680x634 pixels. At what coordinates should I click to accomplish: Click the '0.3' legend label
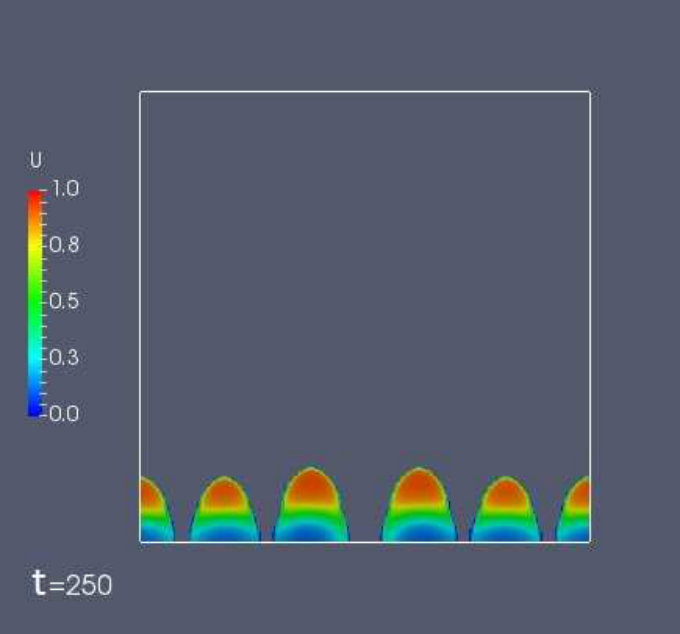64,357
